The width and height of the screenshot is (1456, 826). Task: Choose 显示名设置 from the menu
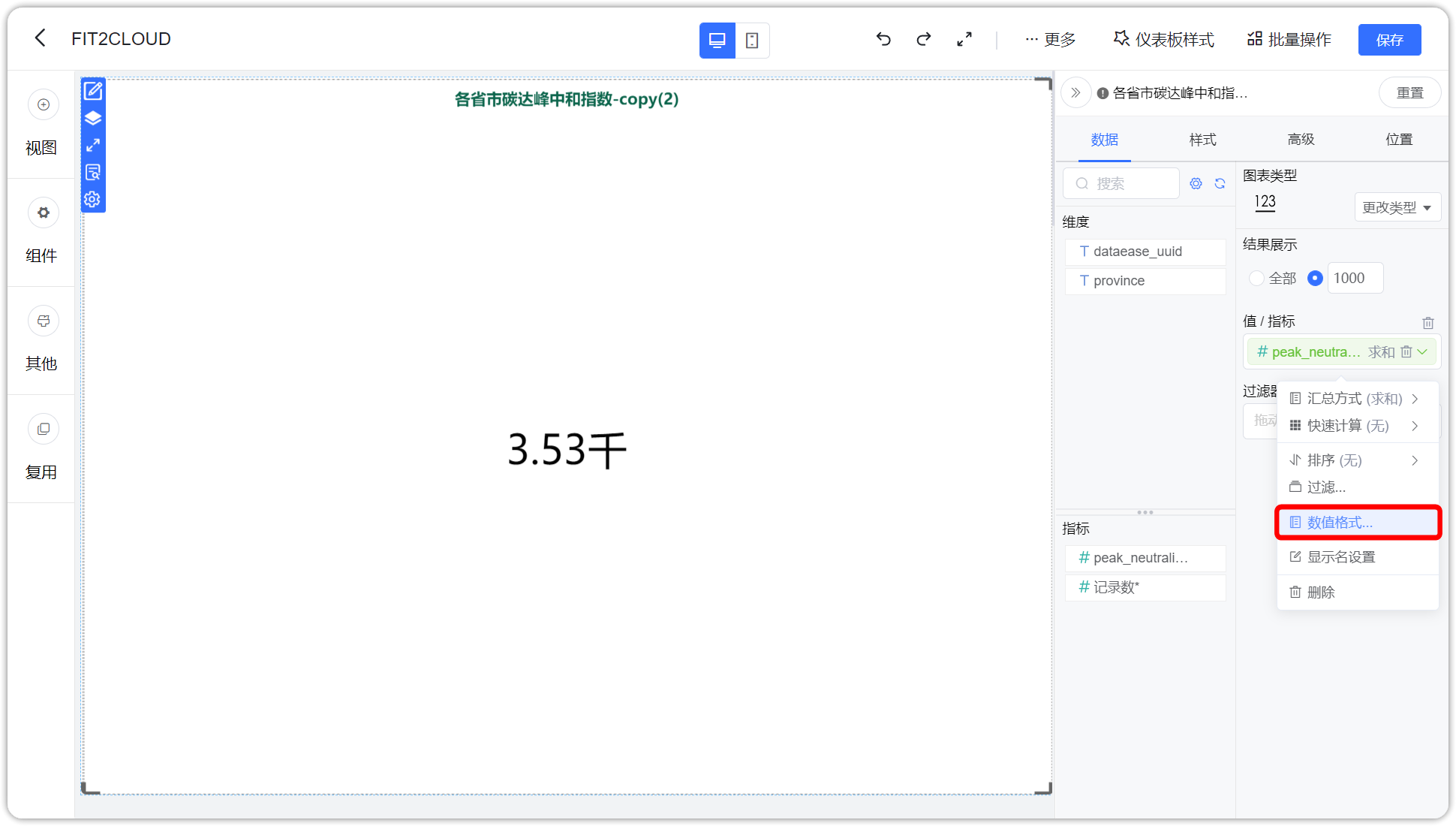point(1357,557)
